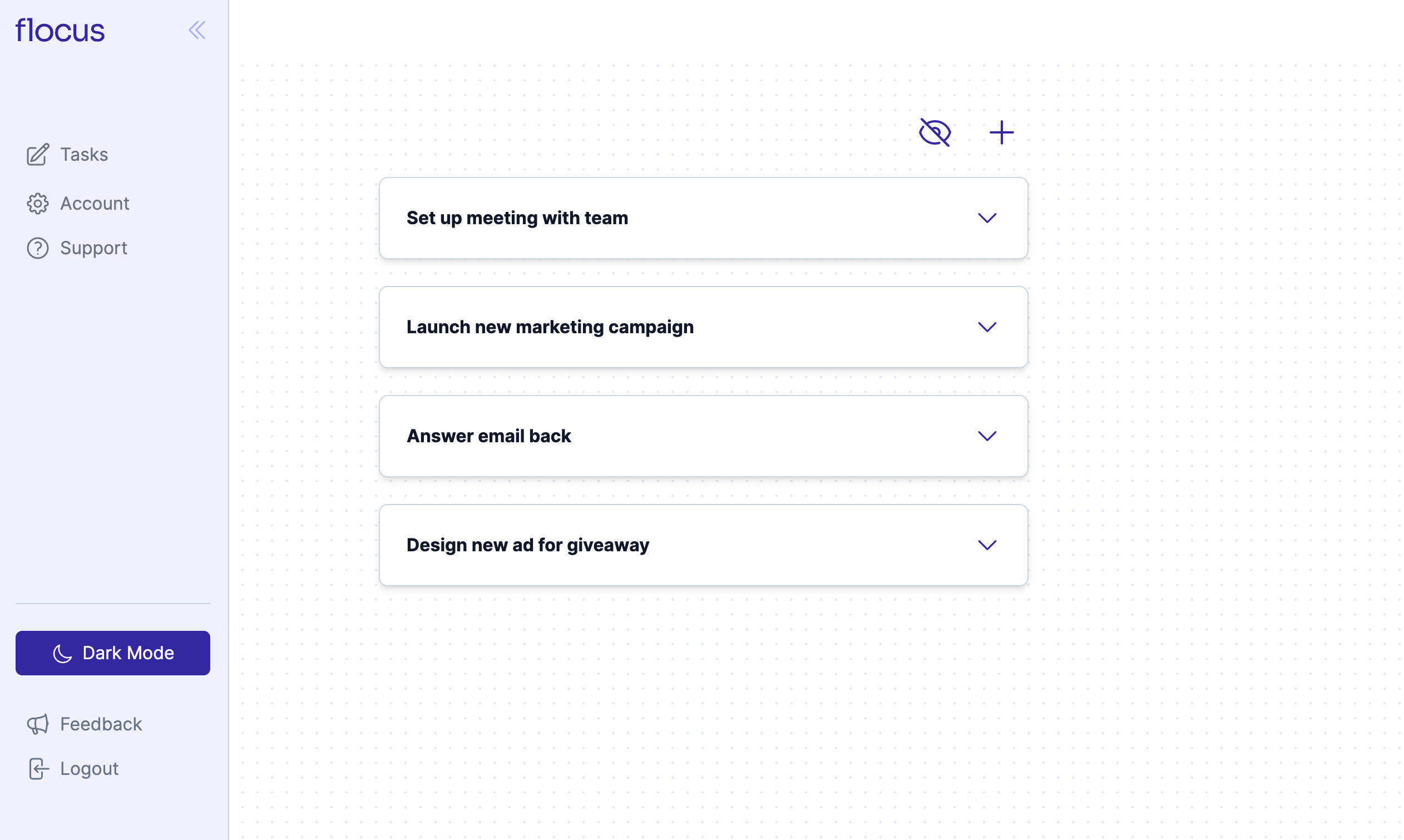
Task: Expand 'Launch new marketing campaign' chevron
Action: point(987,327)
